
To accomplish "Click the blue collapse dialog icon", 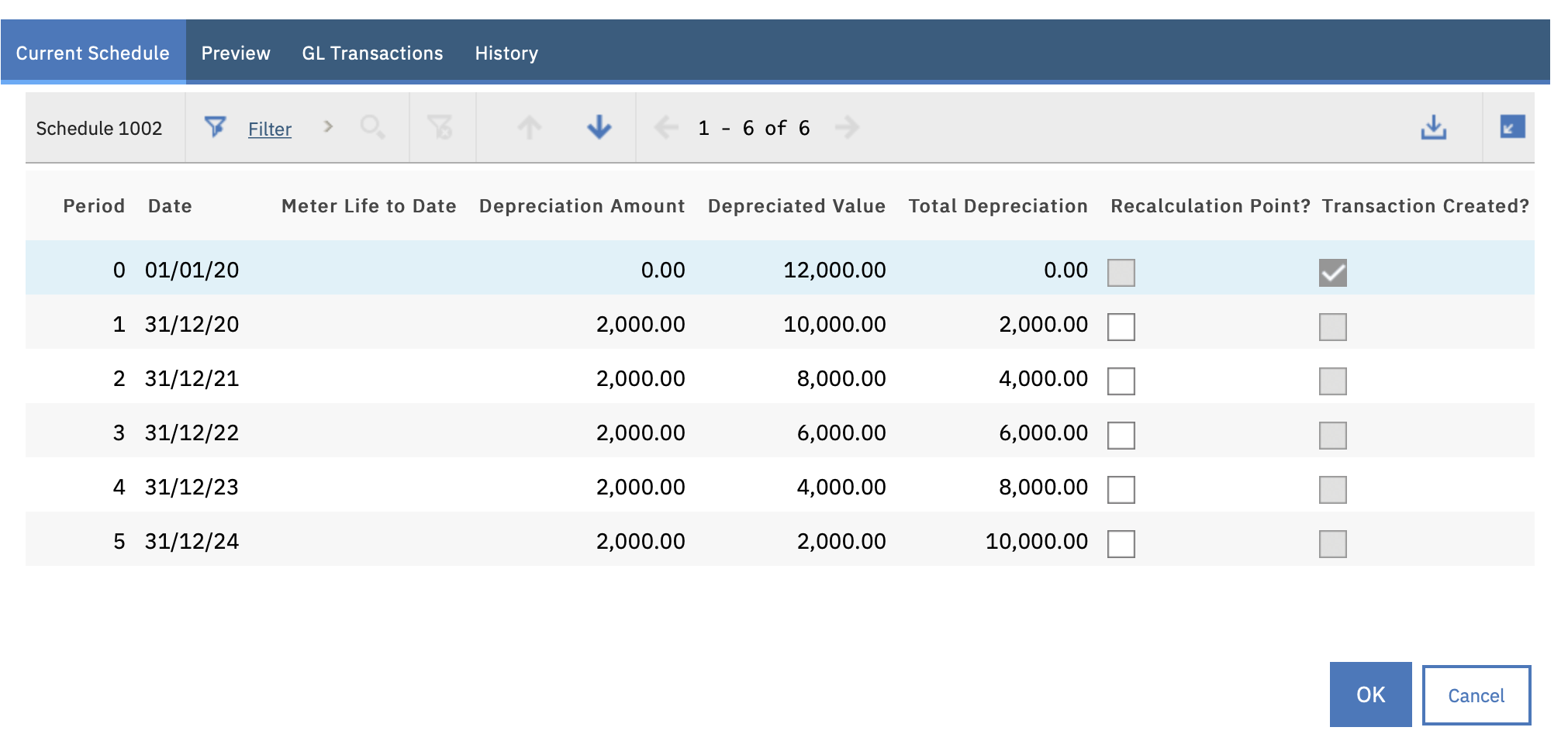I will pyautogui.click(x=1508, y=127).
